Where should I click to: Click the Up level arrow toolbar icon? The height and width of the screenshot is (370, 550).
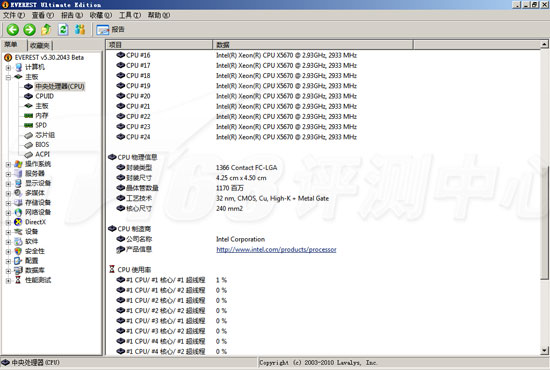tap(46, 29)
